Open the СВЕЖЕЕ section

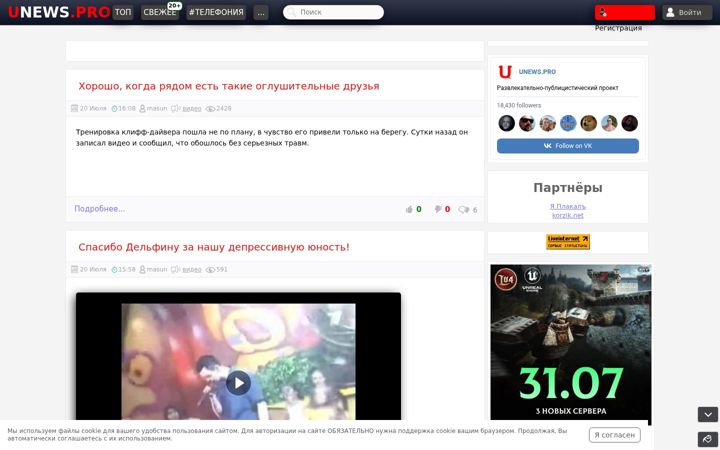click(160, 12)
